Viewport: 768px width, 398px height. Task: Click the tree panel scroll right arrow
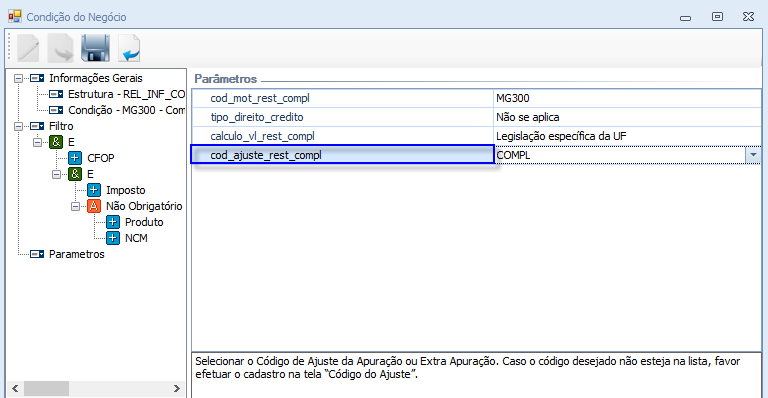click(177, 389)
